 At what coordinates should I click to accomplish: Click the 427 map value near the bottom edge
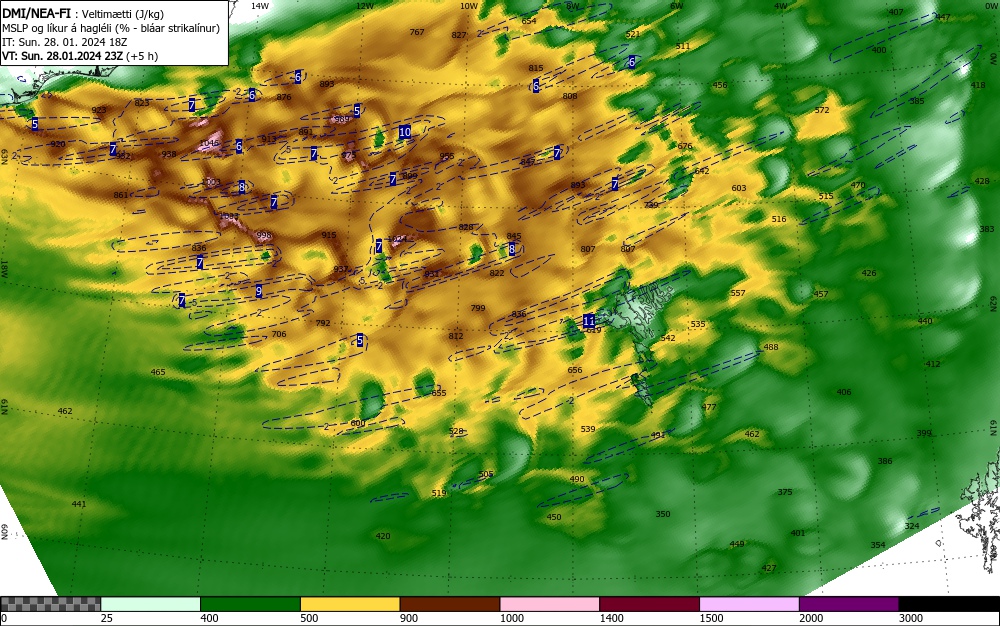click(x=768, y=568)
